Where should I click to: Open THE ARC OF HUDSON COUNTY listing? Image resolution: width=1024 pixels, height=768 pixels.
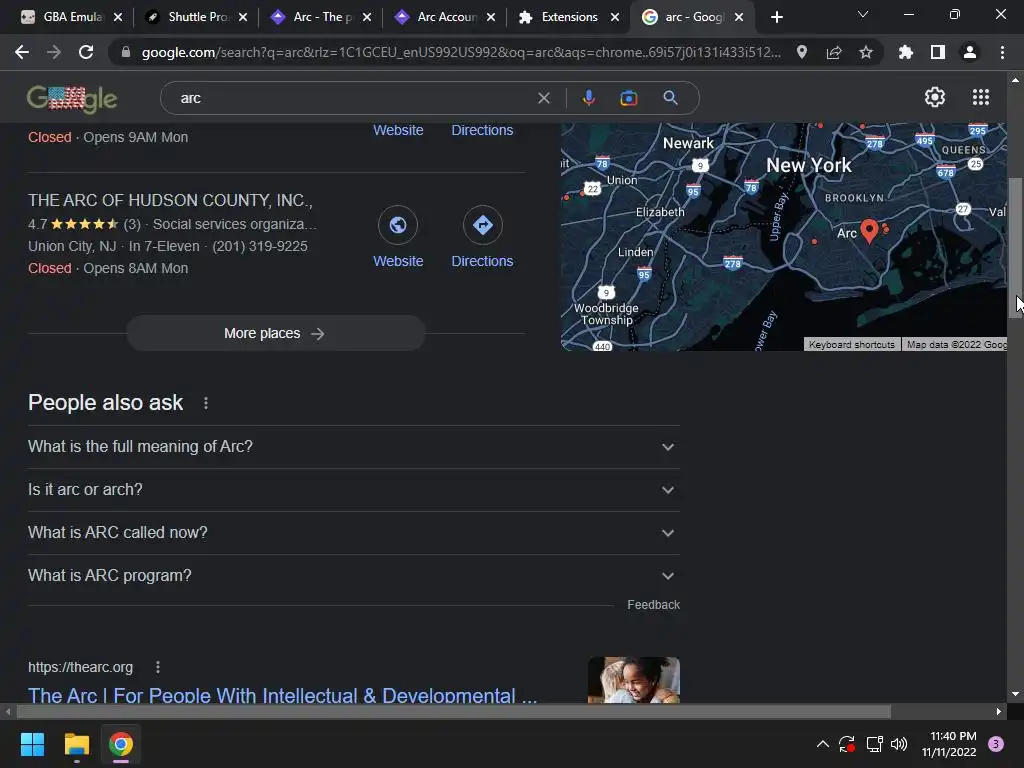170,200
